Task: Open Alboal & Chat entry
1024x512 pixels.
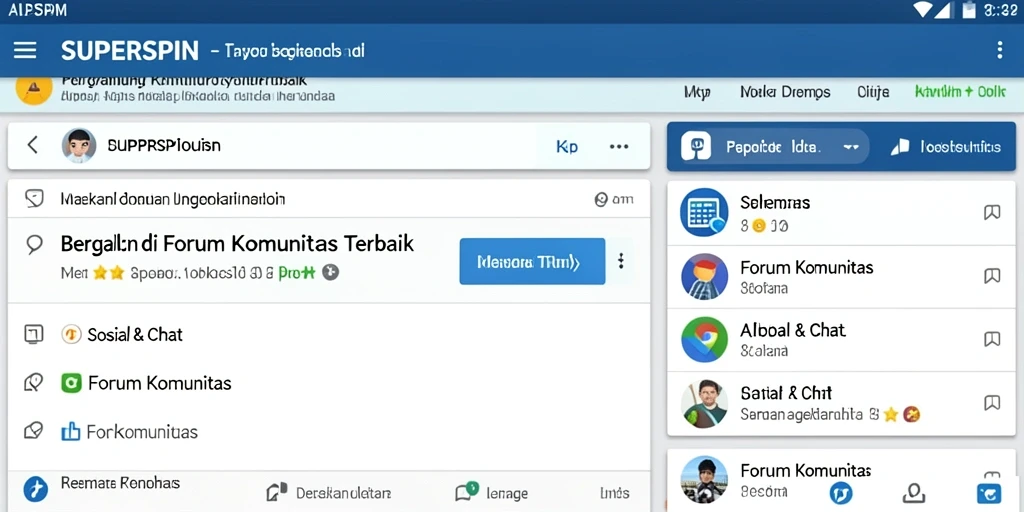Action: (841, 340)
